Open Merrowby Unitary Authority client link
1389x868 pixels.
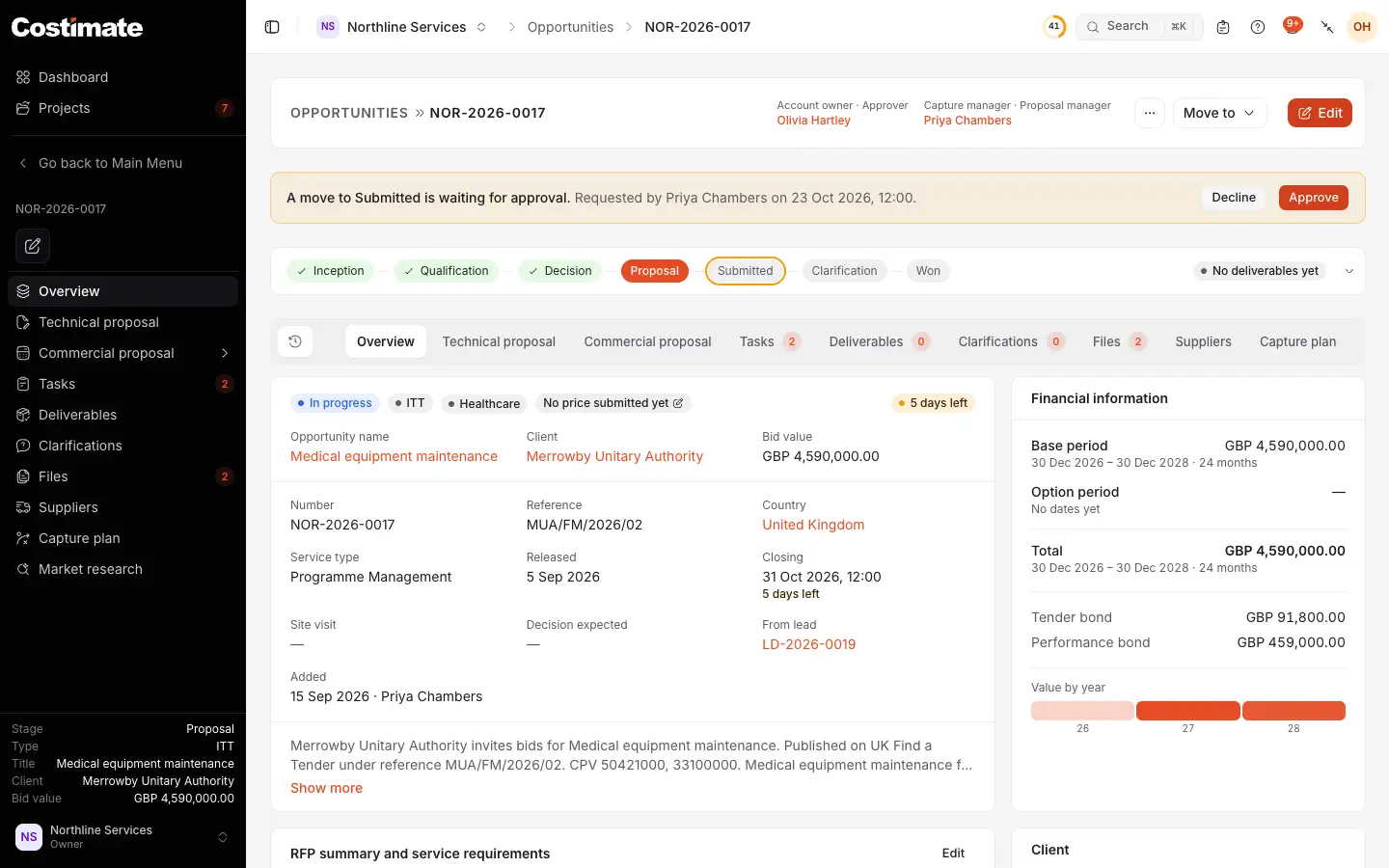(614, 456)
